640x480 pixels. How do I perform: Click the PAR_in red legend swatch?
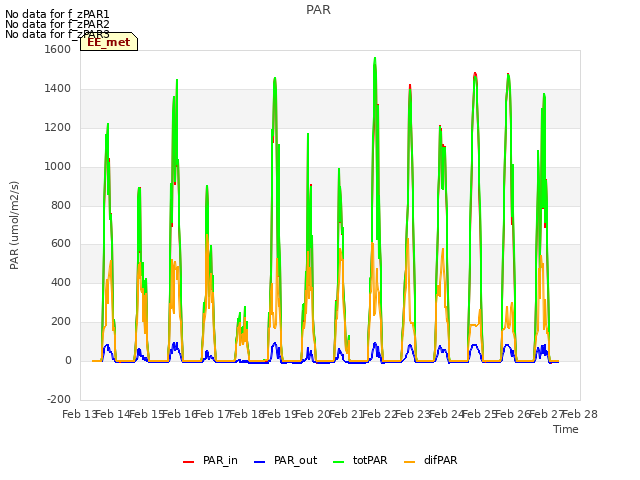(x=188, y=462)
